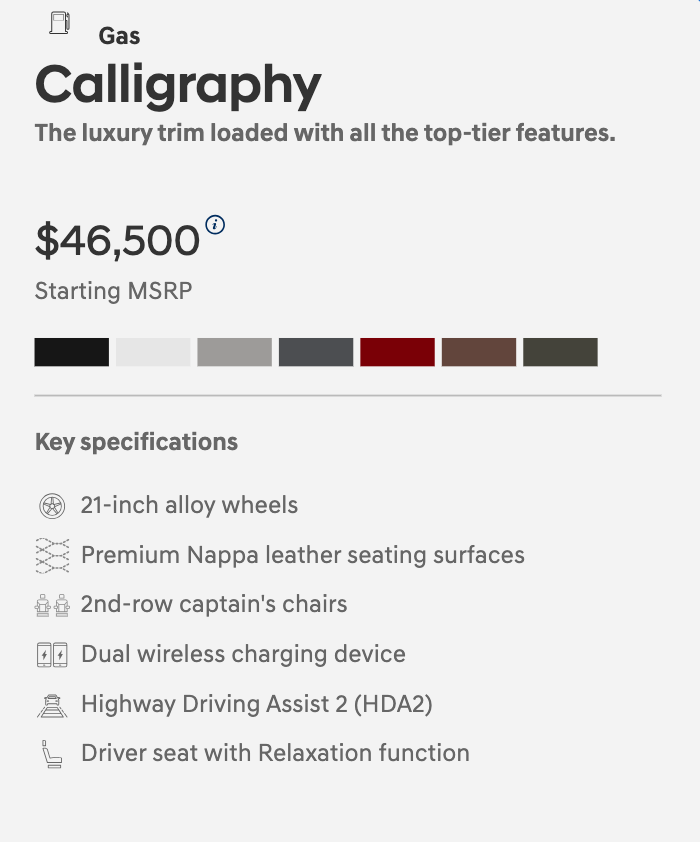
Task: Open the MSRP info tooltip icon
Action: (x=215, y=224)
